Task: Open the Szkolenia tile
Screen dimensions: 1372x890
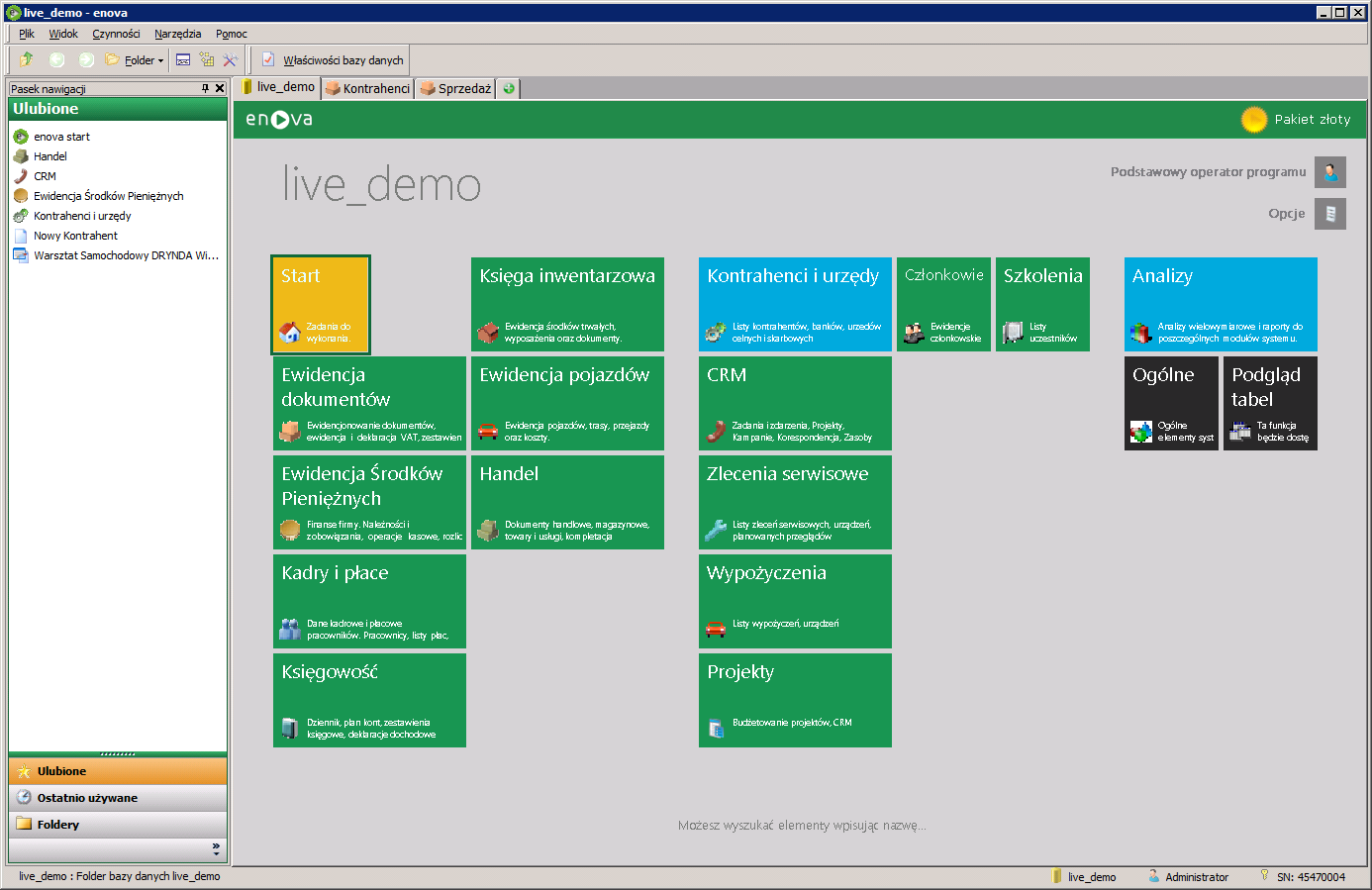Action: pos(1042,304)
